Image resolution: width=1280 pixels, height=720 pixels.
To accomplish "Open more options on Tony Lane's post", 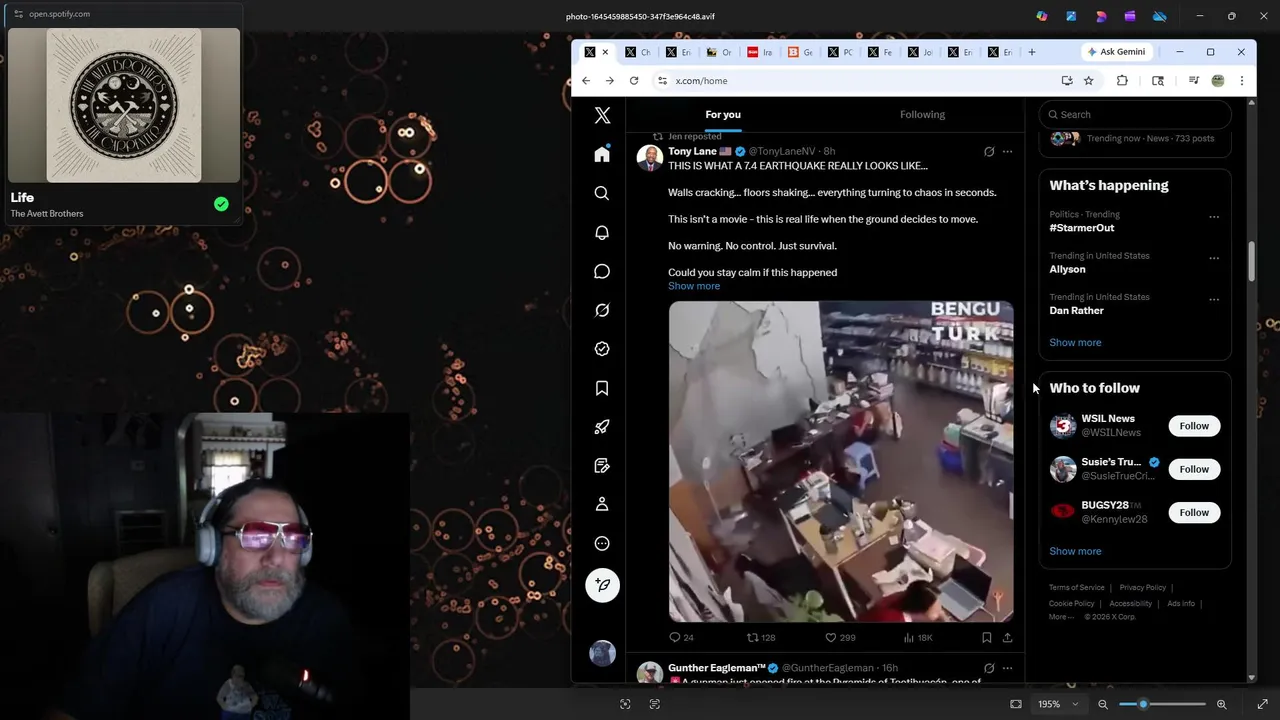I will (x=1007, y=152).
